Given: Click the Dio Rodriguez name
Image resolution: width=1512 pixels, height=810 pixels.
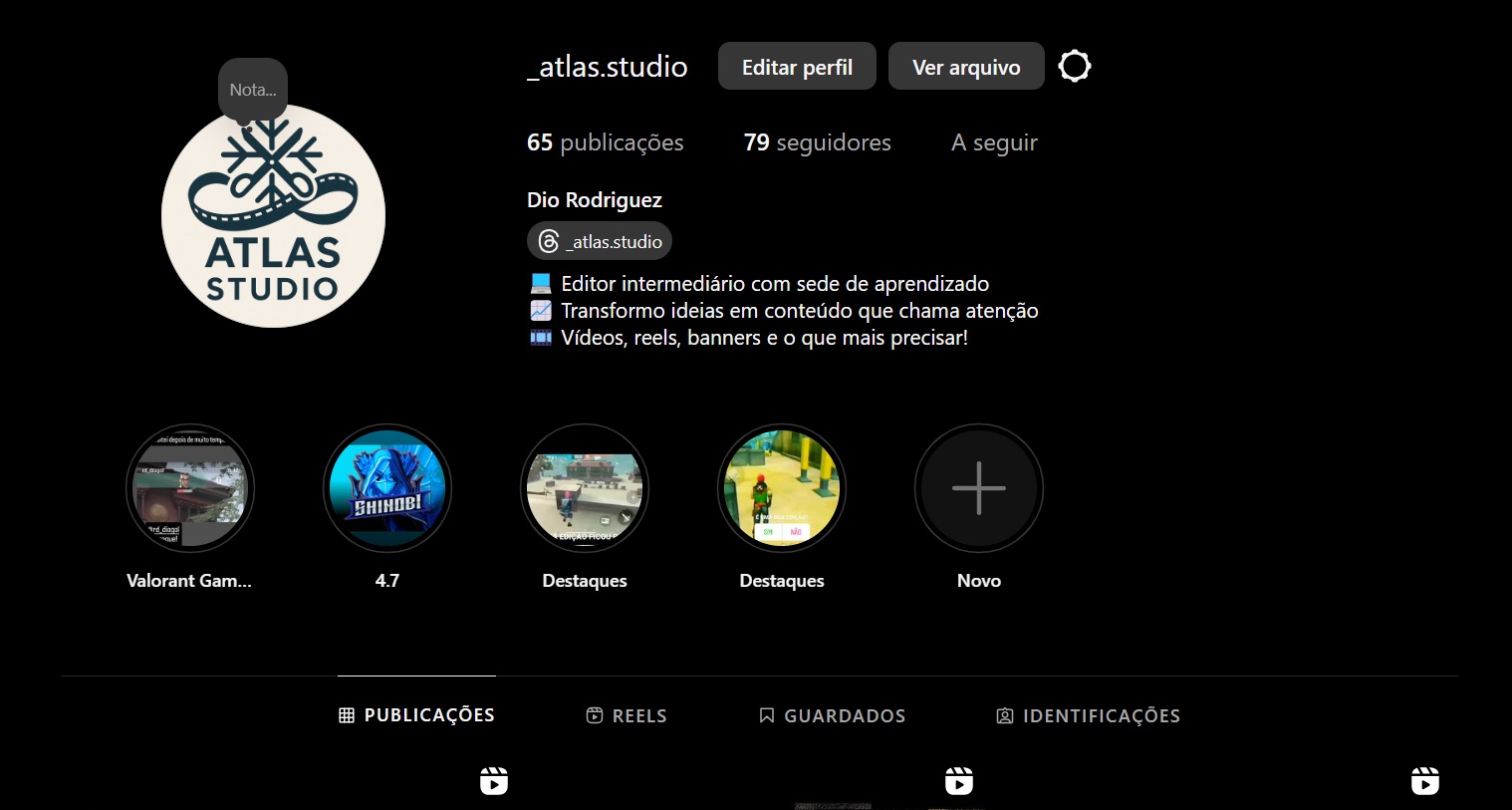Looking at the screenshot, I should point(595,200).
